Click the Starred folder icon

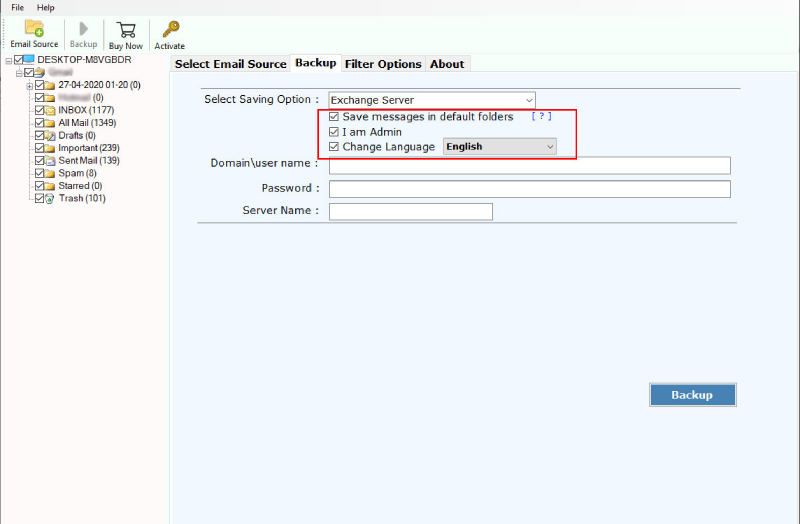tap(49, 186)
